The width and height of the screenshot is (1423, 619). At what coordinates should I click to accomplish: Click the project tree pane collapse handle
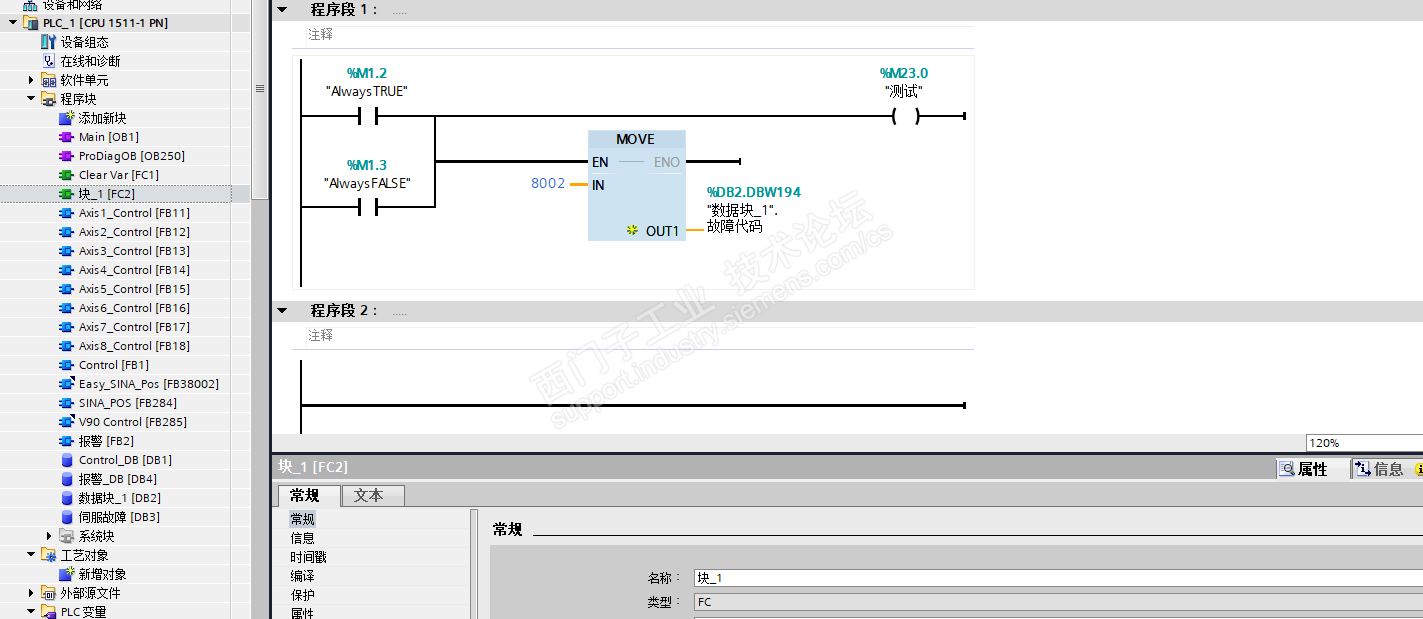click(260, 89)
